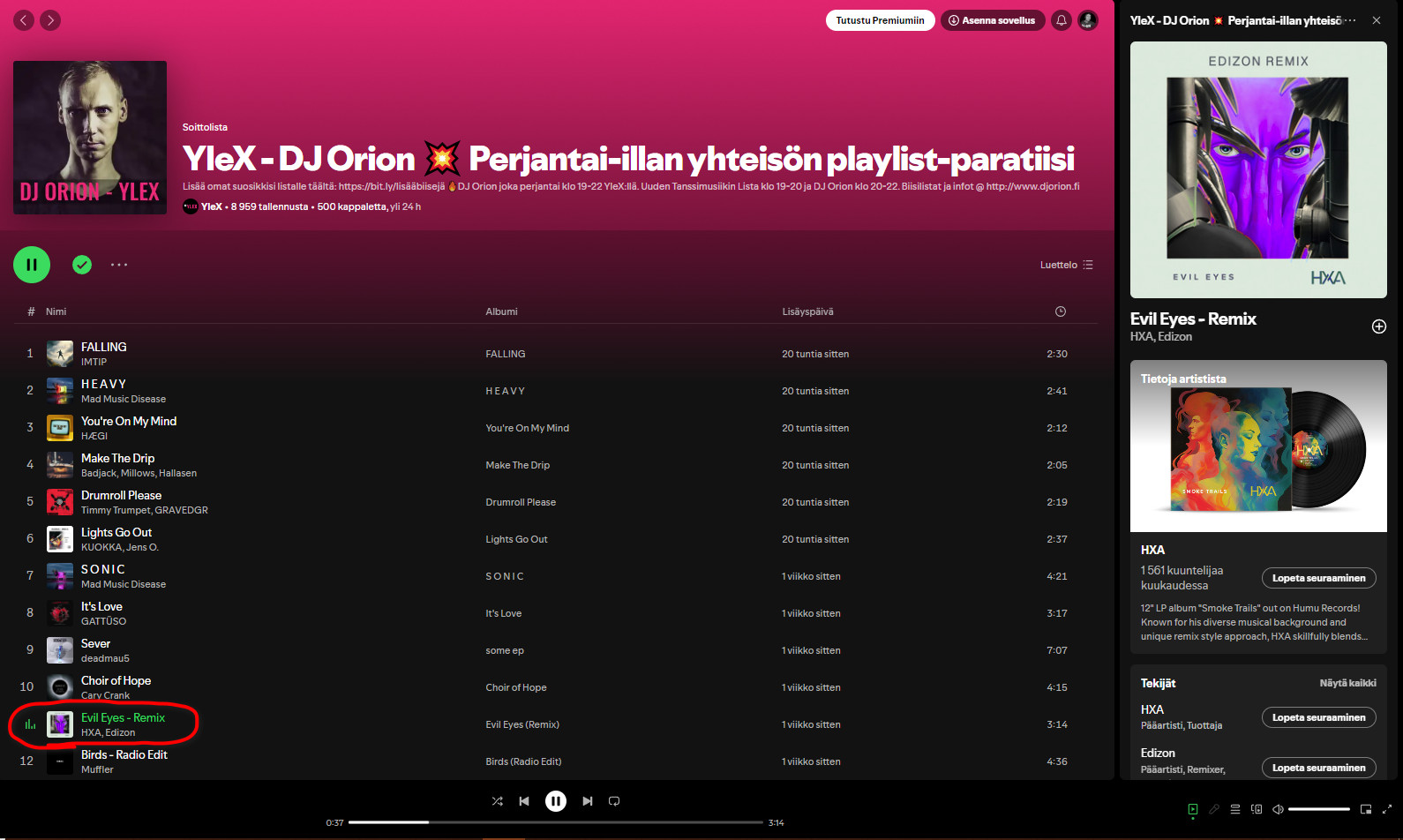The width and height of the screenshot is (1403, 840).
Task: Click the YleX owner link
Action: point(212,206)
